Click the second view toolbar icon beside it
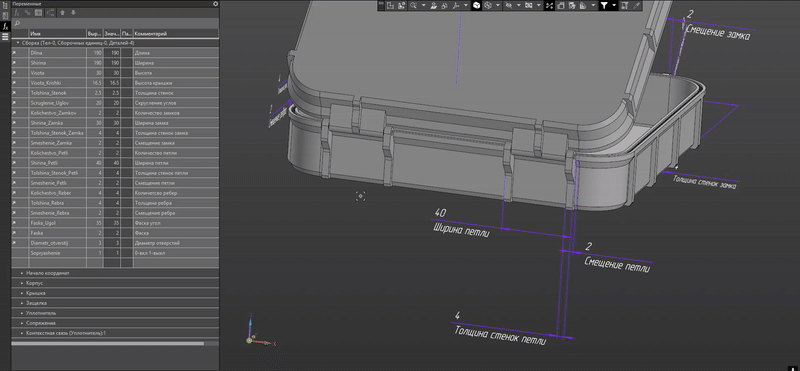The height and width of the screenshot is (371, 800). pos(402,6)
